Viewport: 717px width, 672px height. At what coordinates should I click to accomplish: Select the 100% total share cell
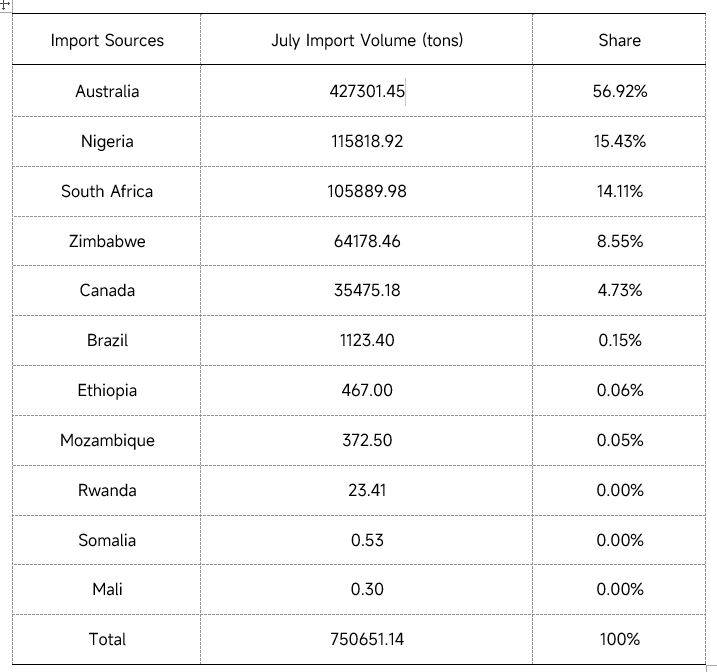[619, 639]
